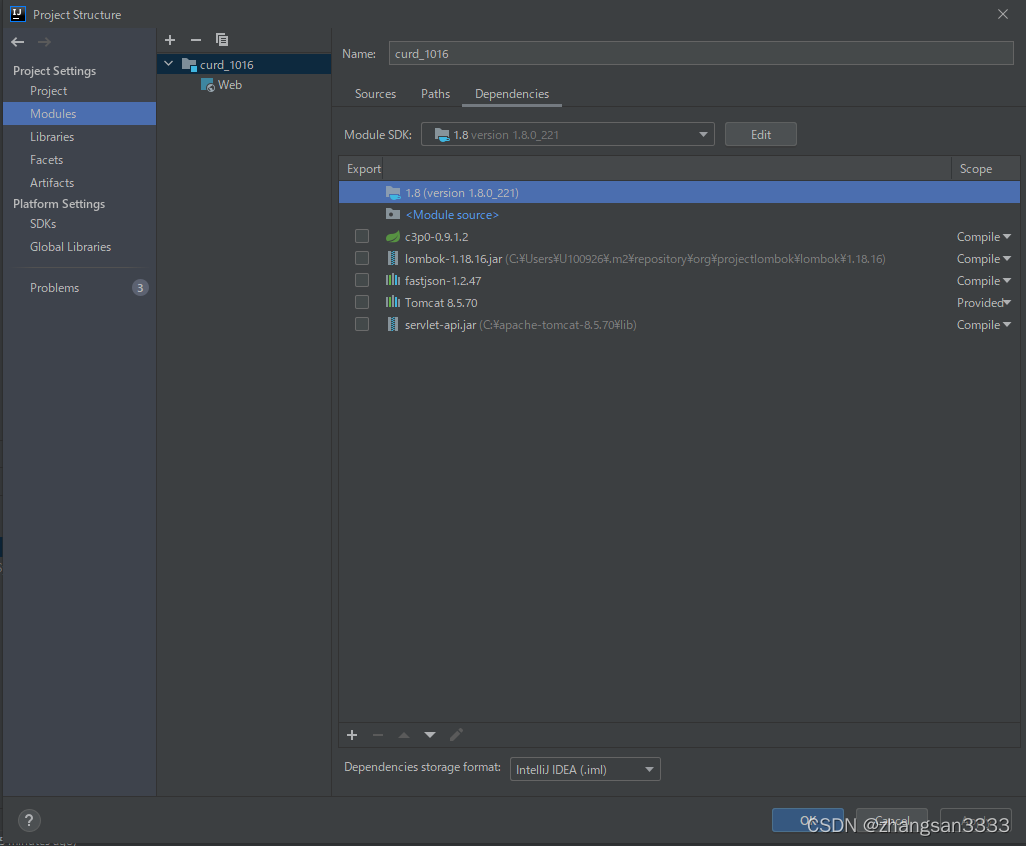Open Problems list

pyautogui.click(x=54, y=288)
